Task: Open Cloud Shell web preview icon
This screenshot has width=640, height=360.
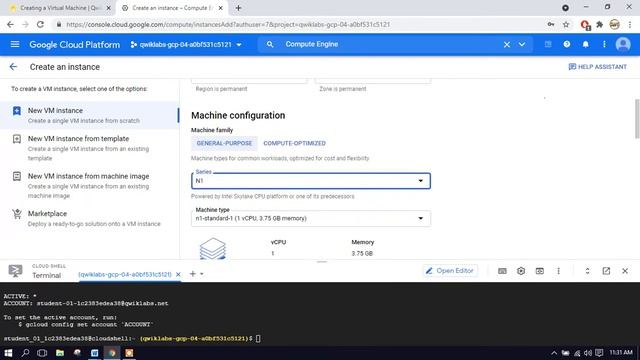Action: [x=540, y=271]
